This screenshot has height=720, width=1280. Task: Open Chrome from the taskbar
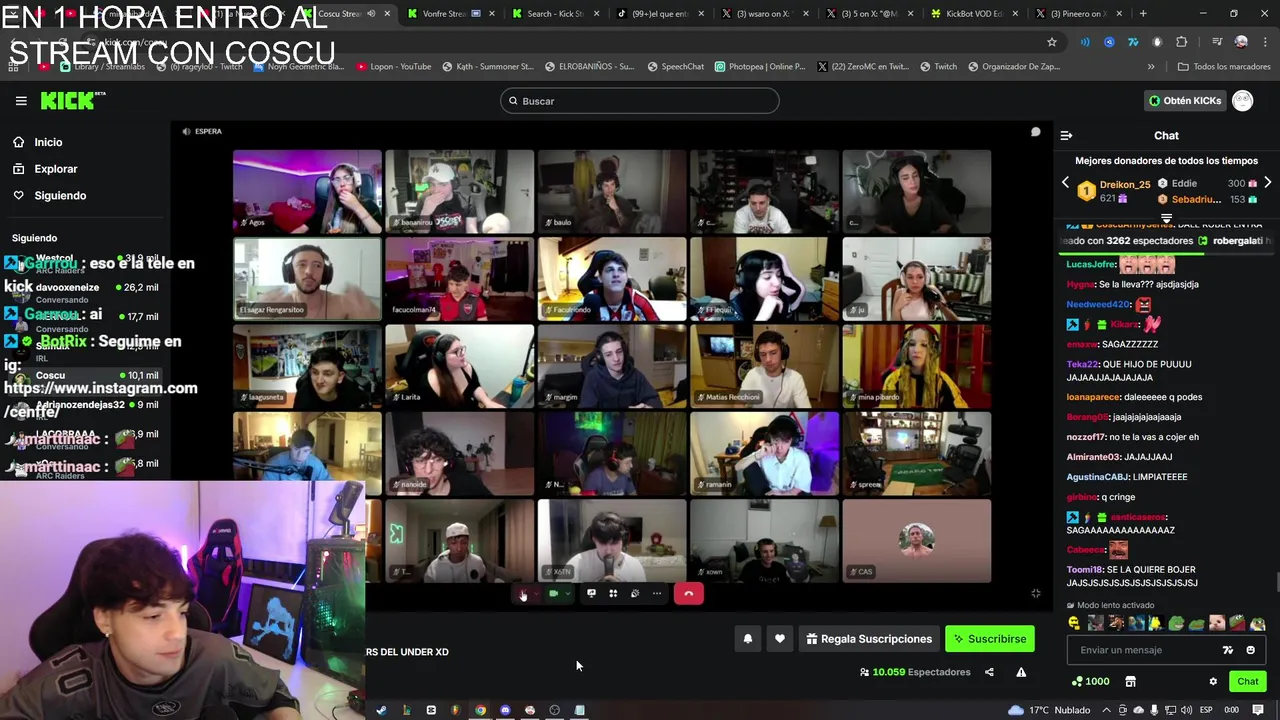click(x=480, y=710)
